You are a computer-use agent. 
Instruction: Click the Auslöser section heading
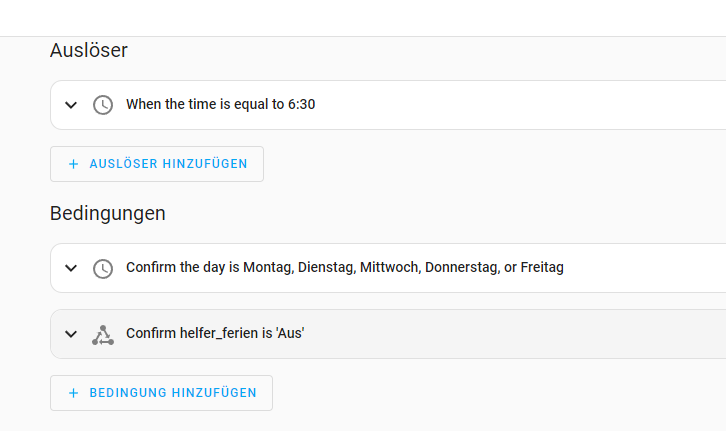[x=89, y=50]
